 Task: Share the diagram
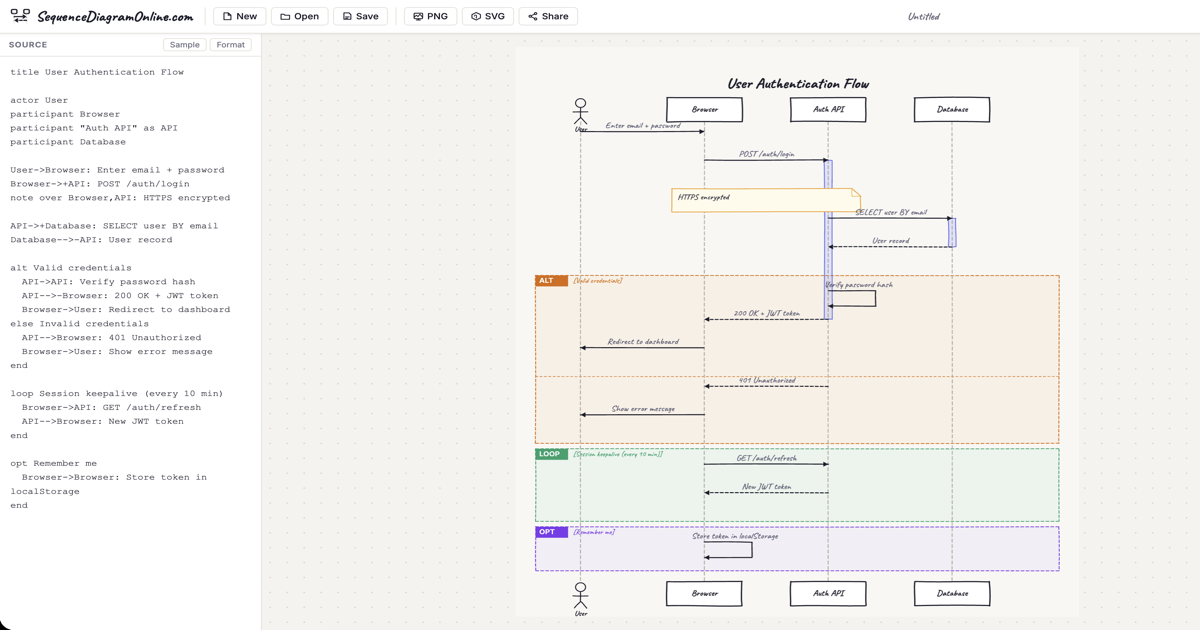548,16
